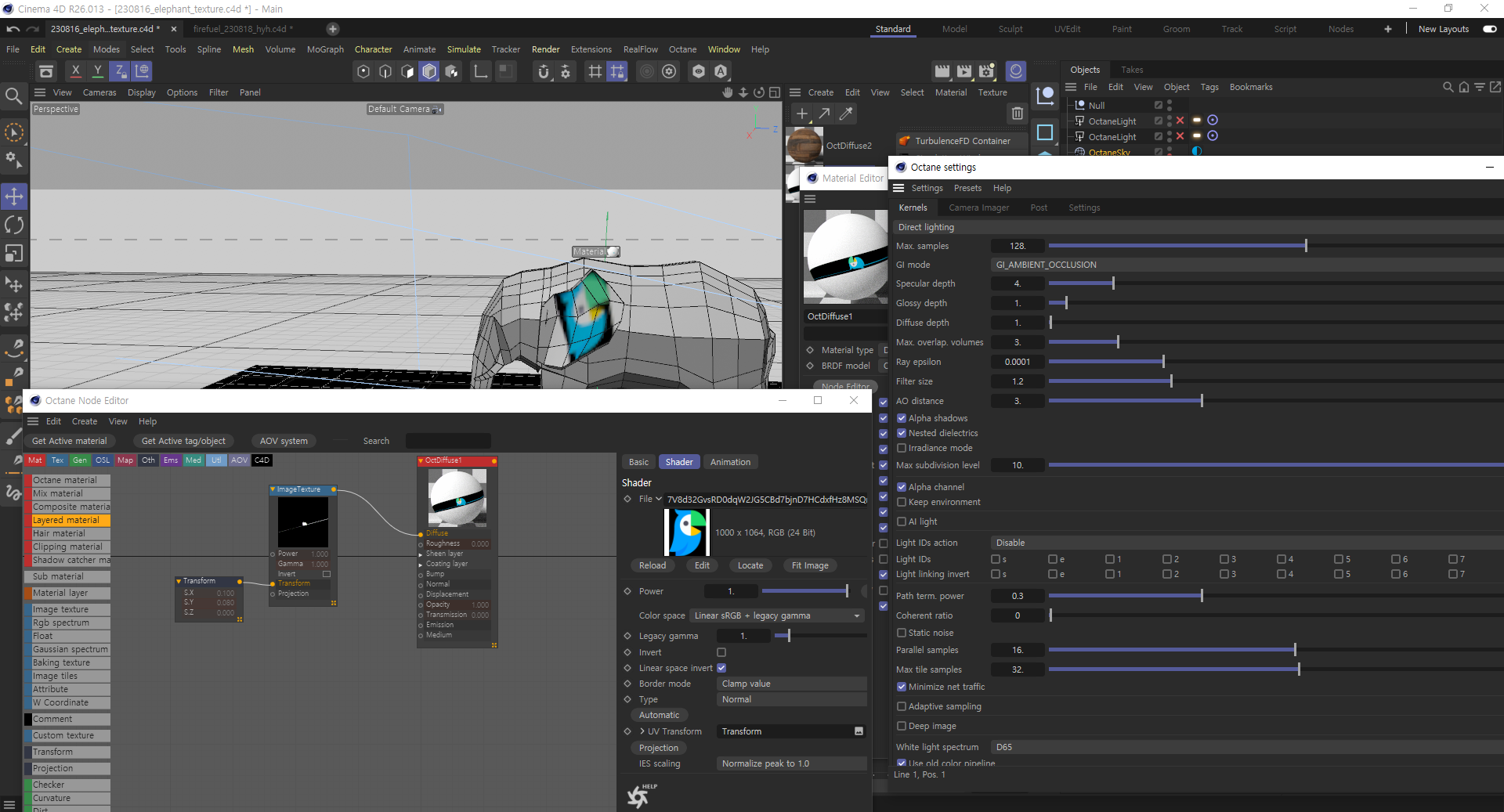The height and width of the screenshot is (812, 1504).
Task: Enable the AI light checkbox
Action: pos(902,521)
